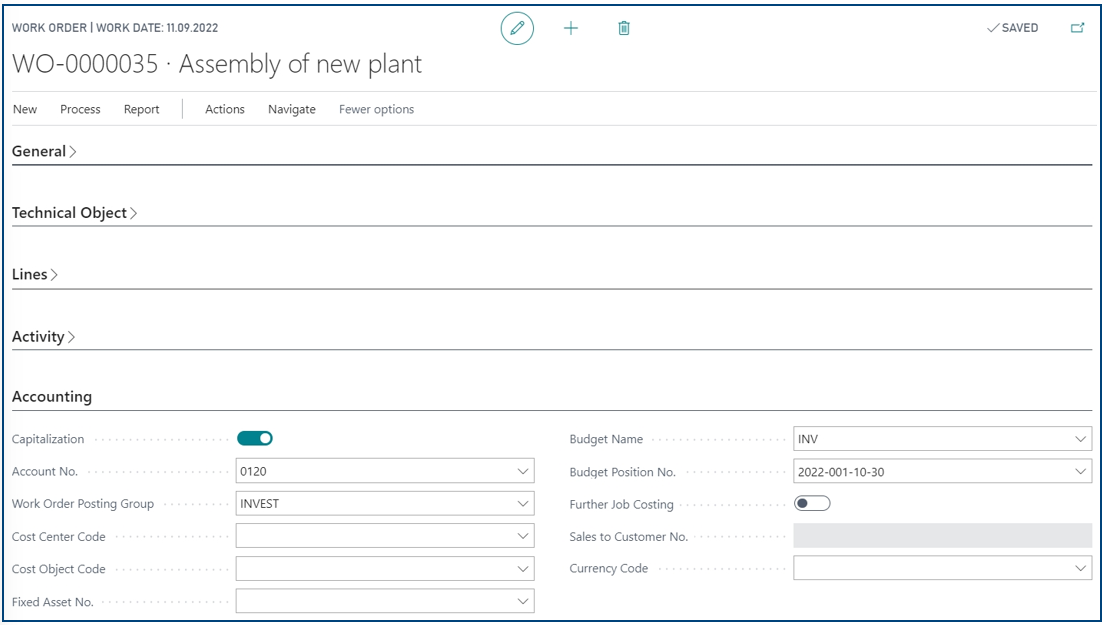This screenshot has height=625, width=1105.
Task: Click the Budget Name field with INV
Action: click(942, 439)
